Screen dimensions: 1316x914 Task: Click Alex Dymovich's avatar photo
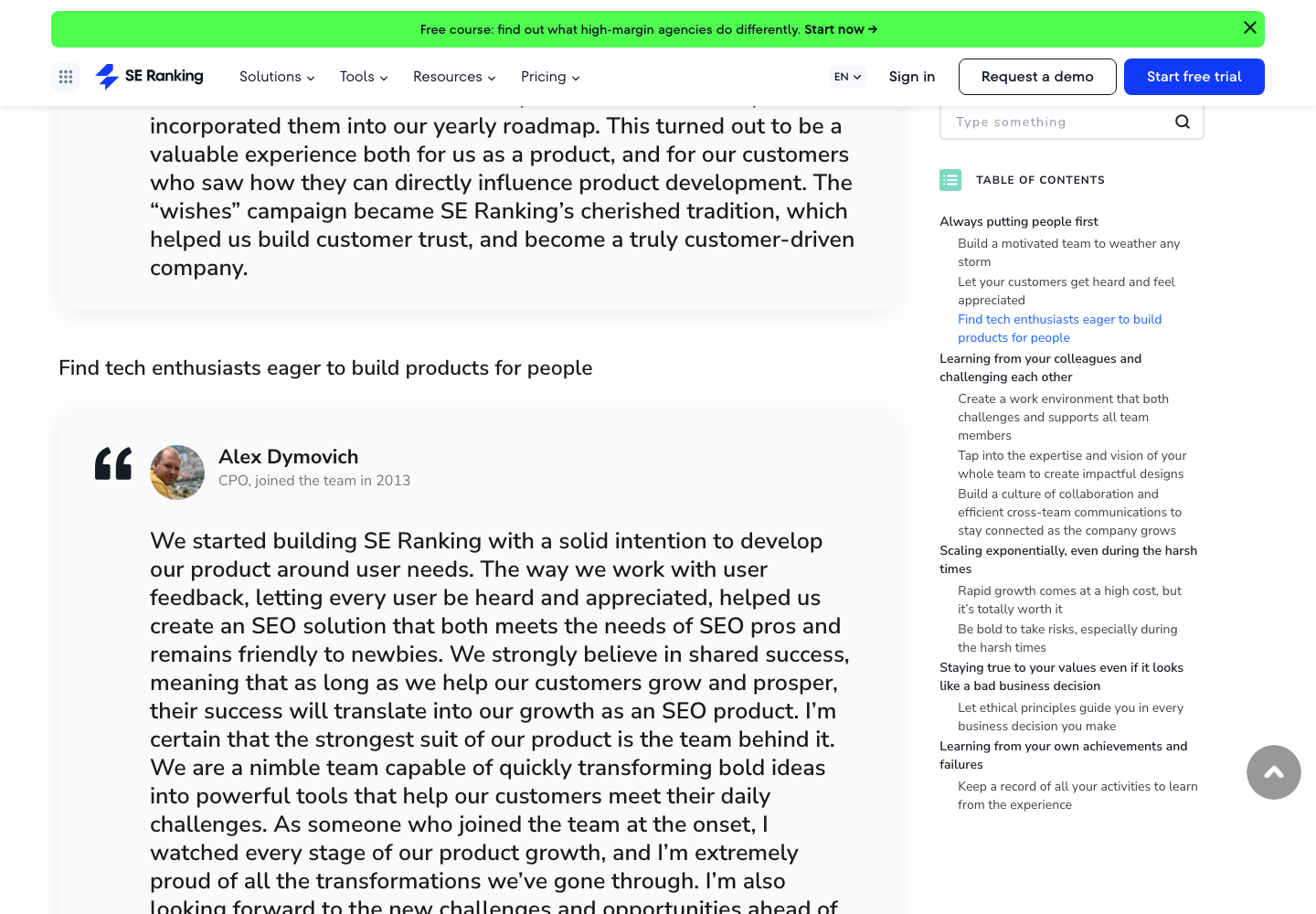177,473
